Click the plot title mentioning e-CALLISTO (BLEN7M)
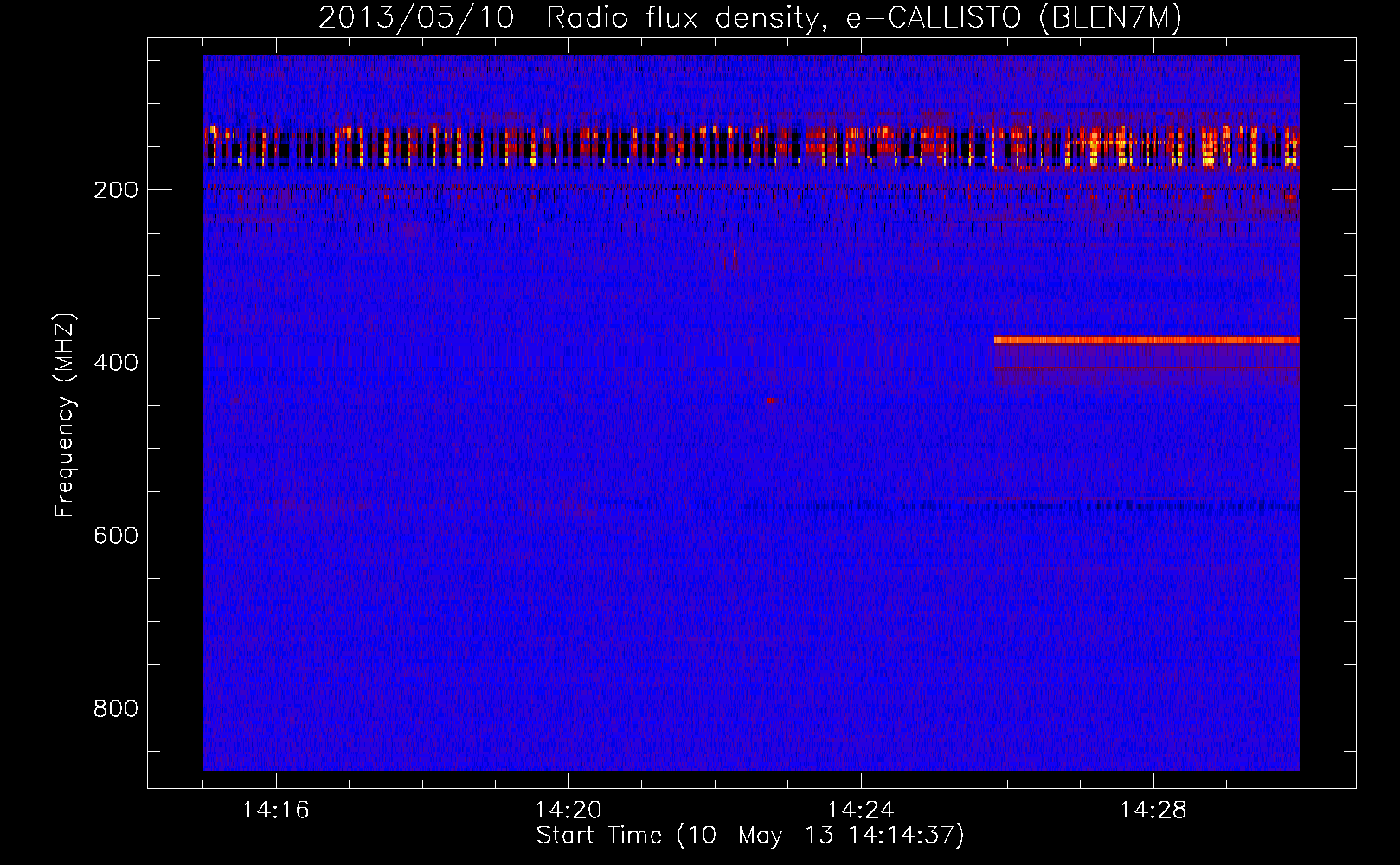The width and height of the screenshot is (1400, 865). (750, 17)
